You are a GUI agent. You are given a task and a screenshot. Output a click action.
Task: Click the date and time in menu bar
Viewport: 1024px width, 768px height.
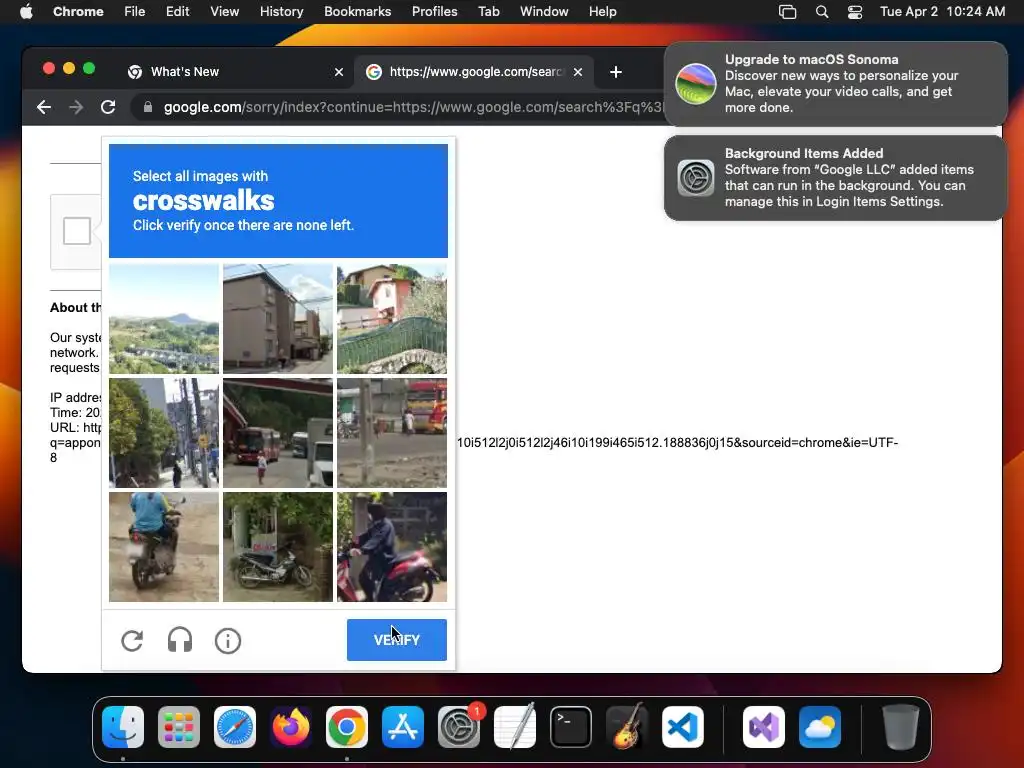click(x=942, y=11)
